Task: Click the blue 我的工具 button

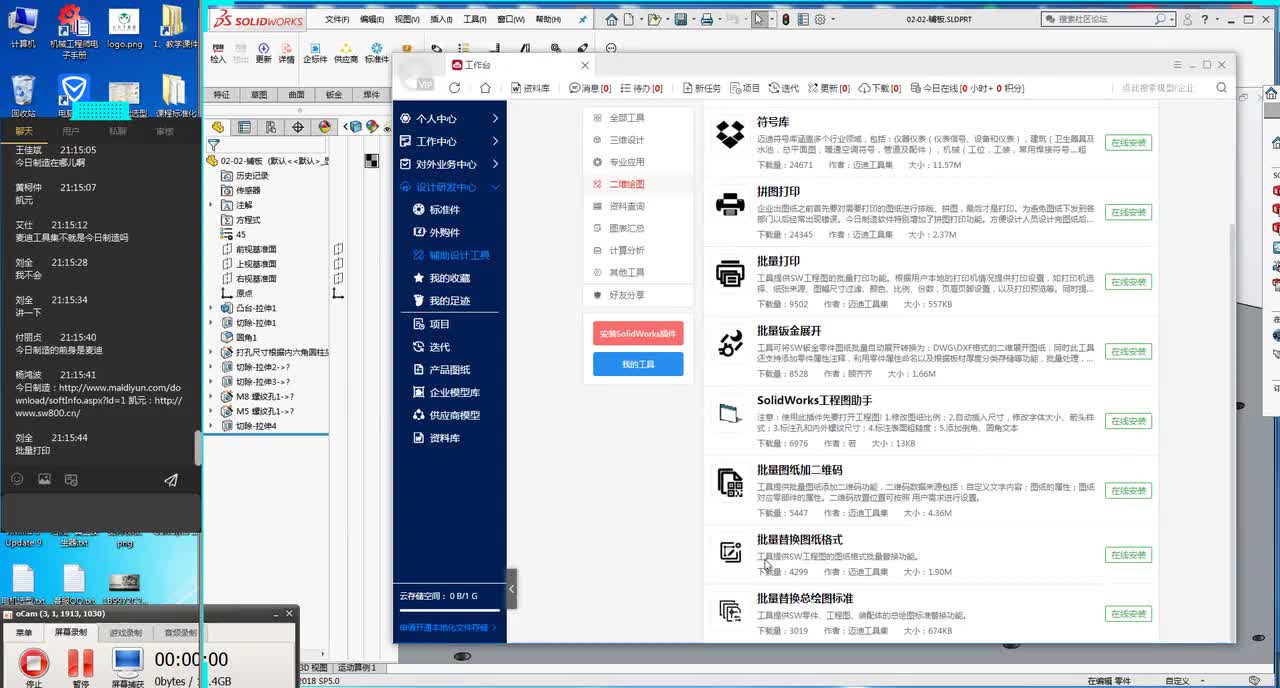Action: pos(638,364)
